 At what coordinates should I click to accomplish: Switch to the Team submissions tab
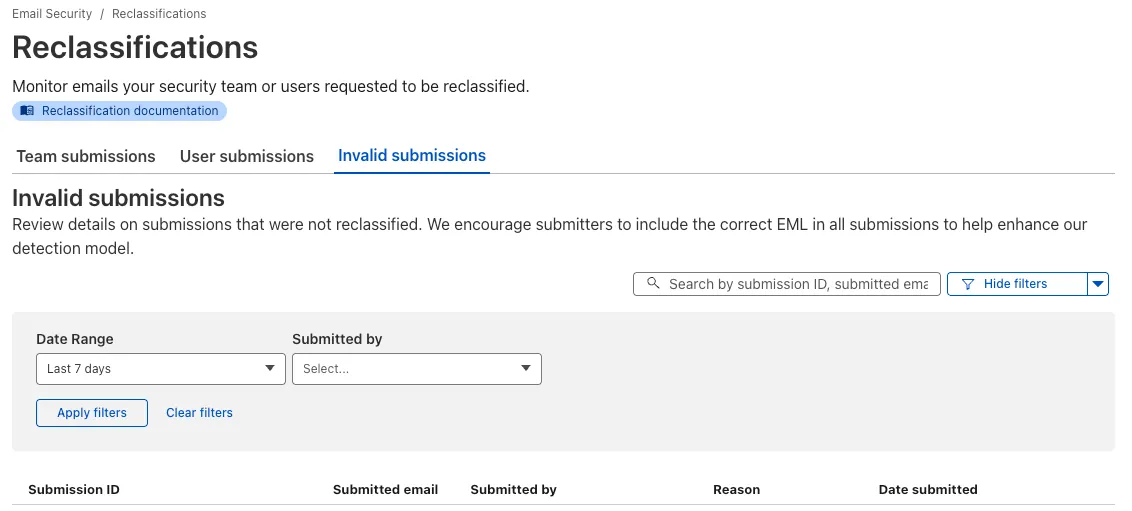(x=86, y=156)
